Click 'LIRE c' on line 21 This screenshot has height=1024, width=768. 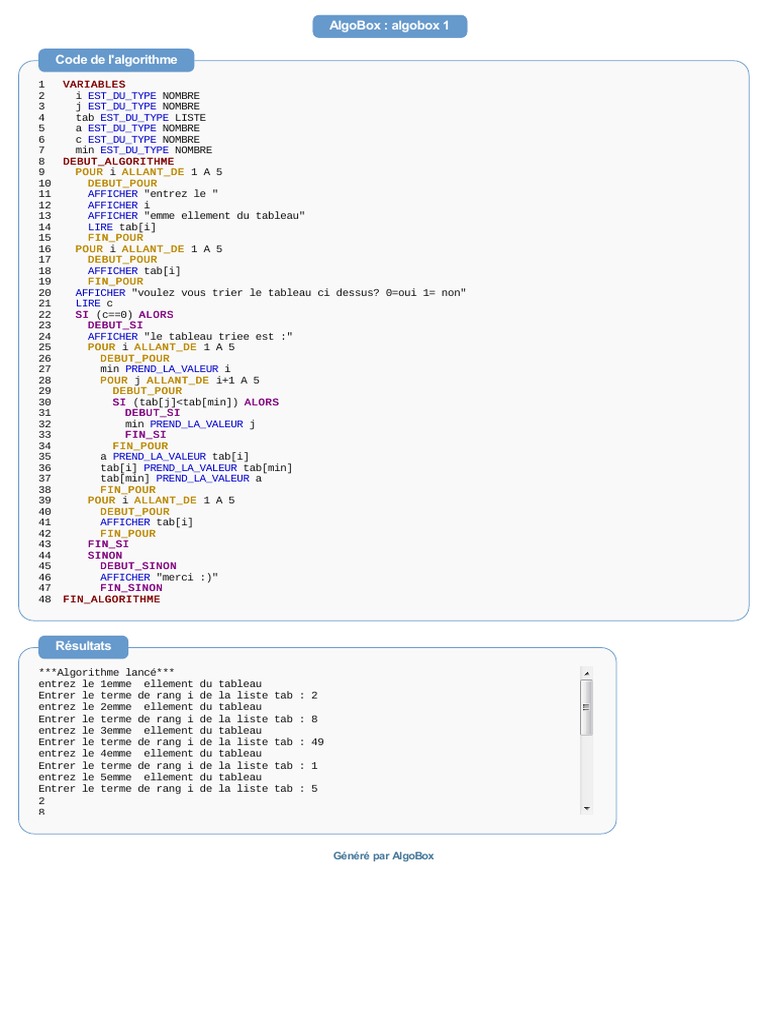(94, 304)
